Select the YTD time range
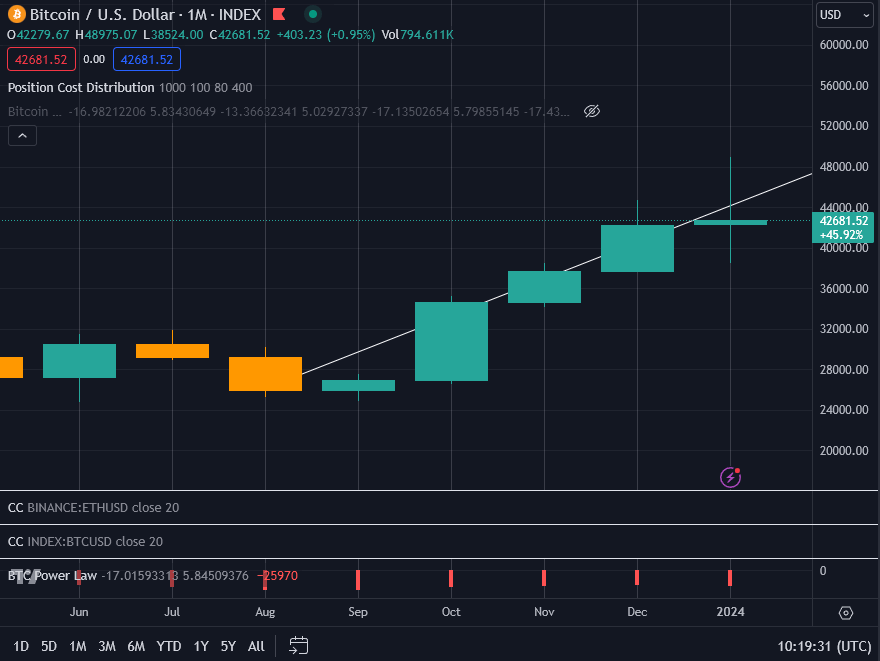Screen dimensions: 880x661 pos(169,646)
